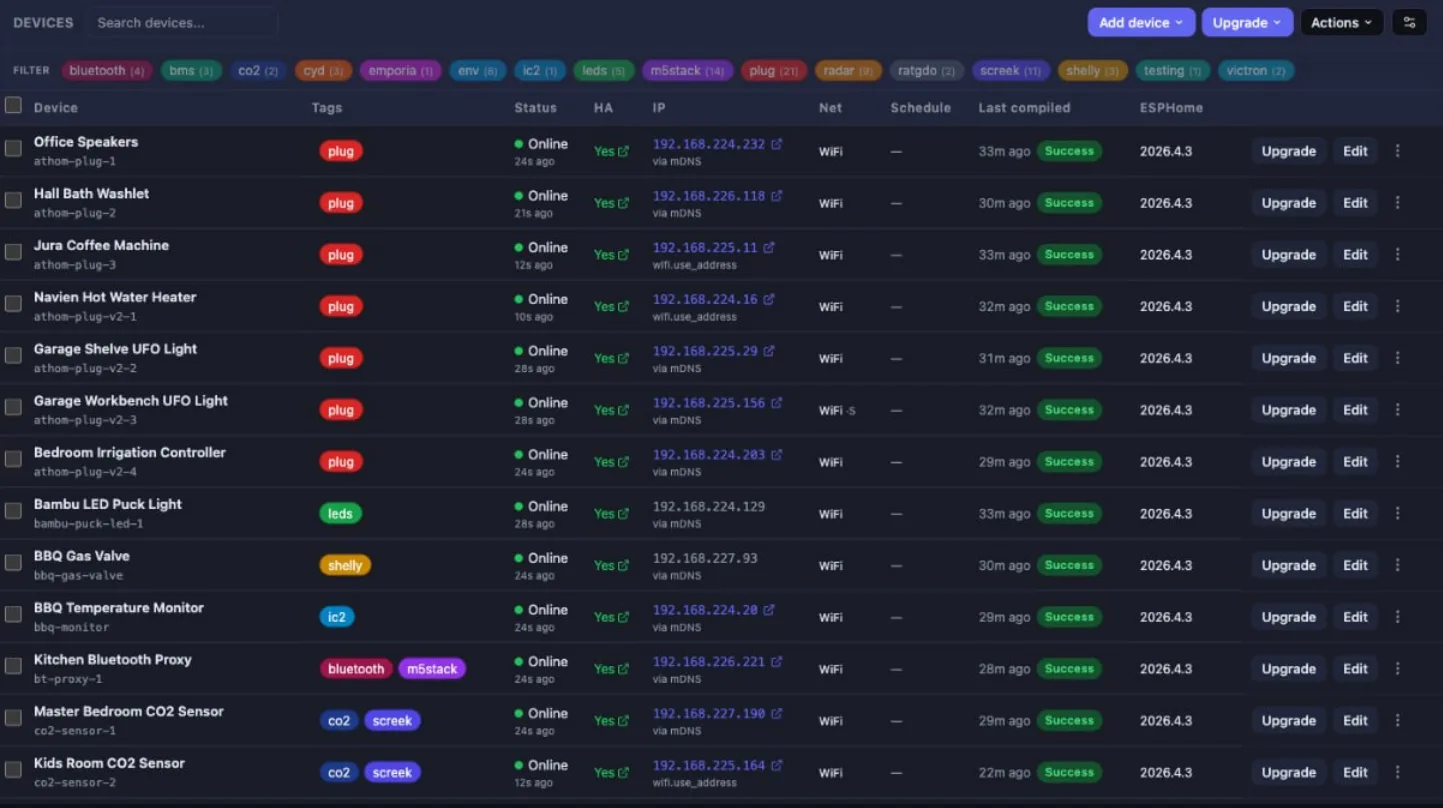This screenshot has height=808, width=1443.
Task: Open kebab menu for Master Bedroom CO2 Sensor
Action: point(1398,720)
